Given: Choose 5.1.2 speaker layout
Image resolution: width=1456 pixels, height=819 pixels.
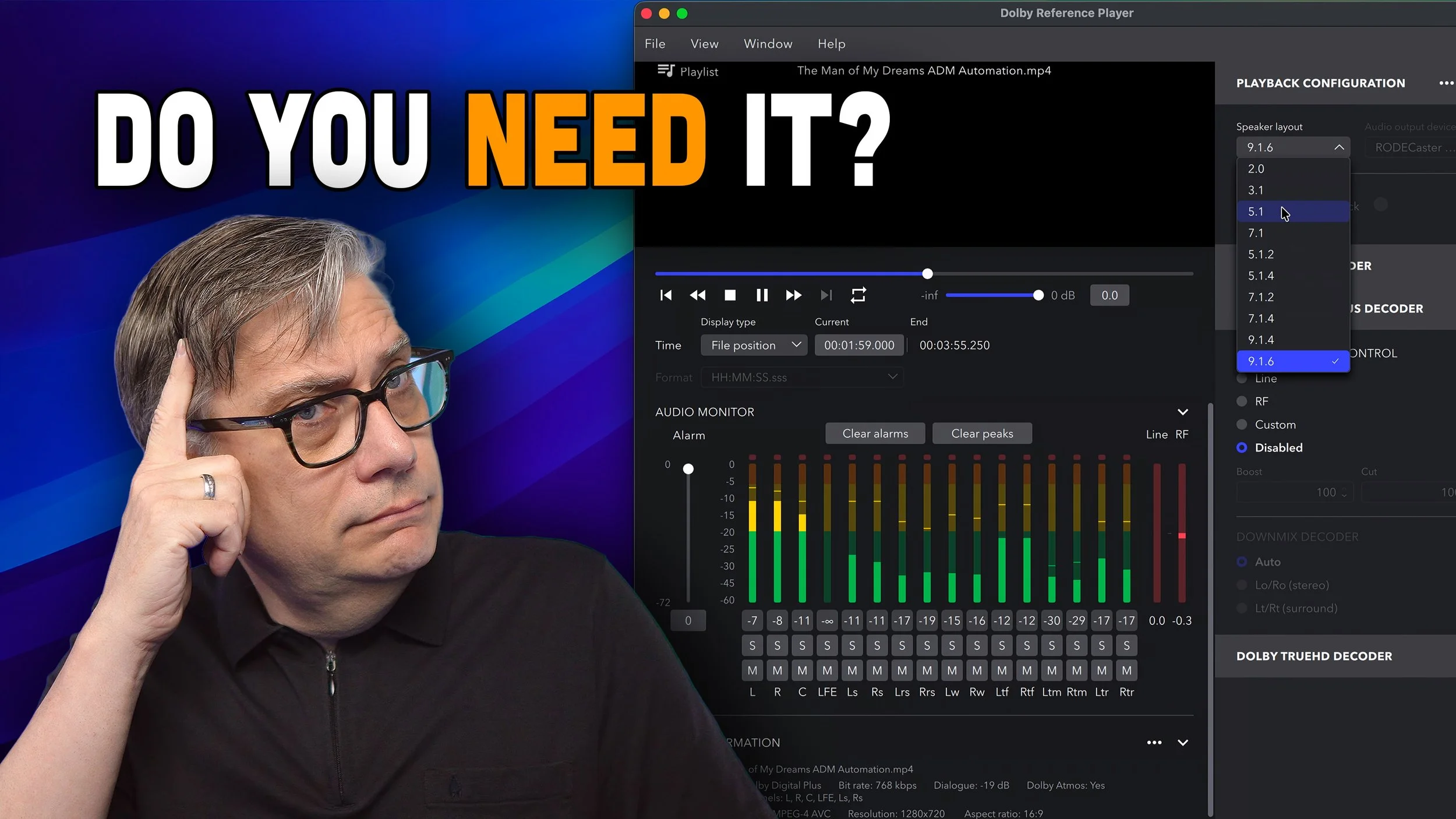Looking at the screenshot, I should pyautogui.click(x=1293, y=255).
